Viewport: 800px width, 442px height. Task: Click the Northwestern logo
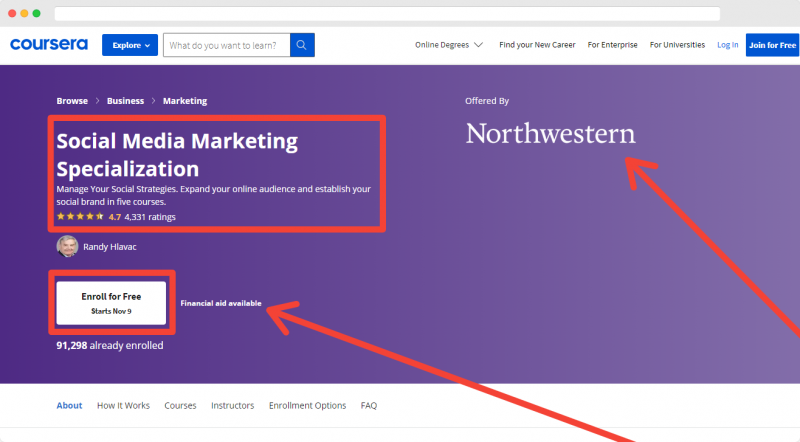[x=551, y=134]
